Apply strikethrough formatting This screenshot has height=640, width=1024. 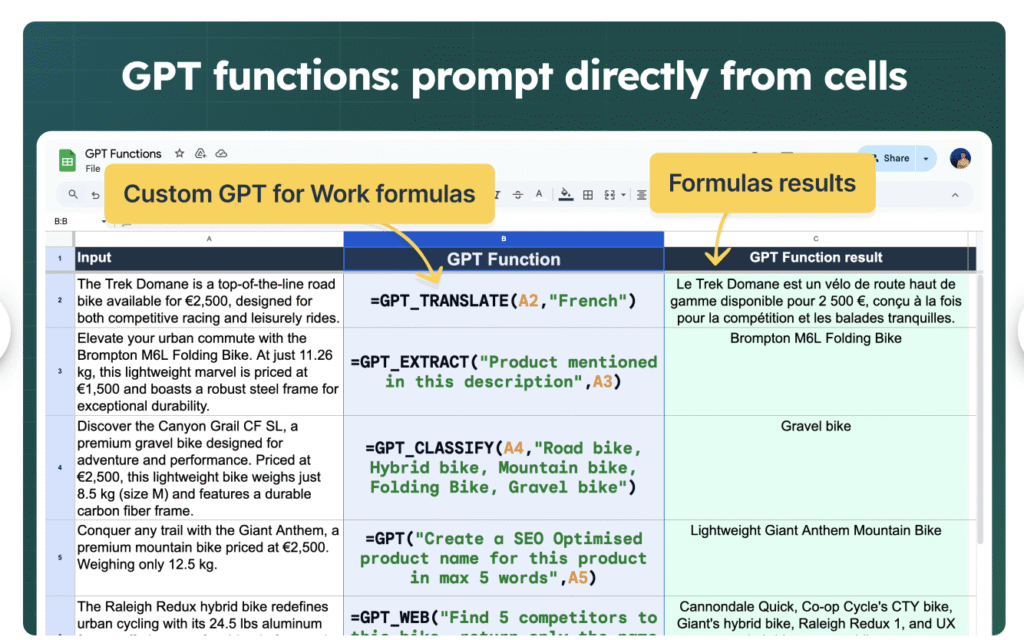point(518,195)
